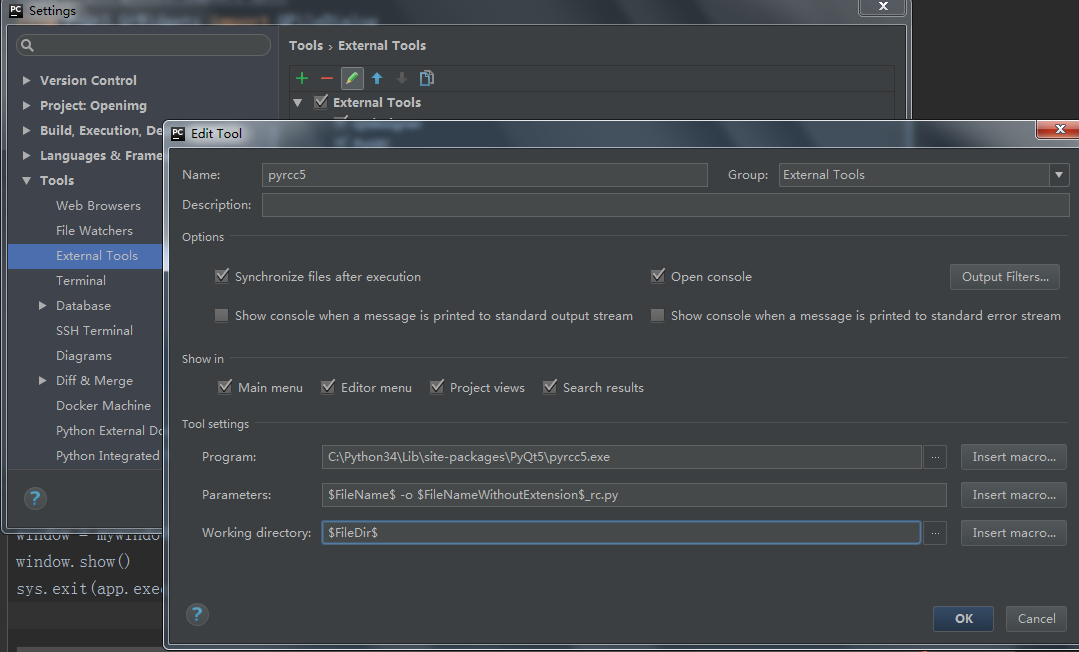
Task: Insert macro for Working directory field
Action: pyautogui.click(x=1014, y=533)
